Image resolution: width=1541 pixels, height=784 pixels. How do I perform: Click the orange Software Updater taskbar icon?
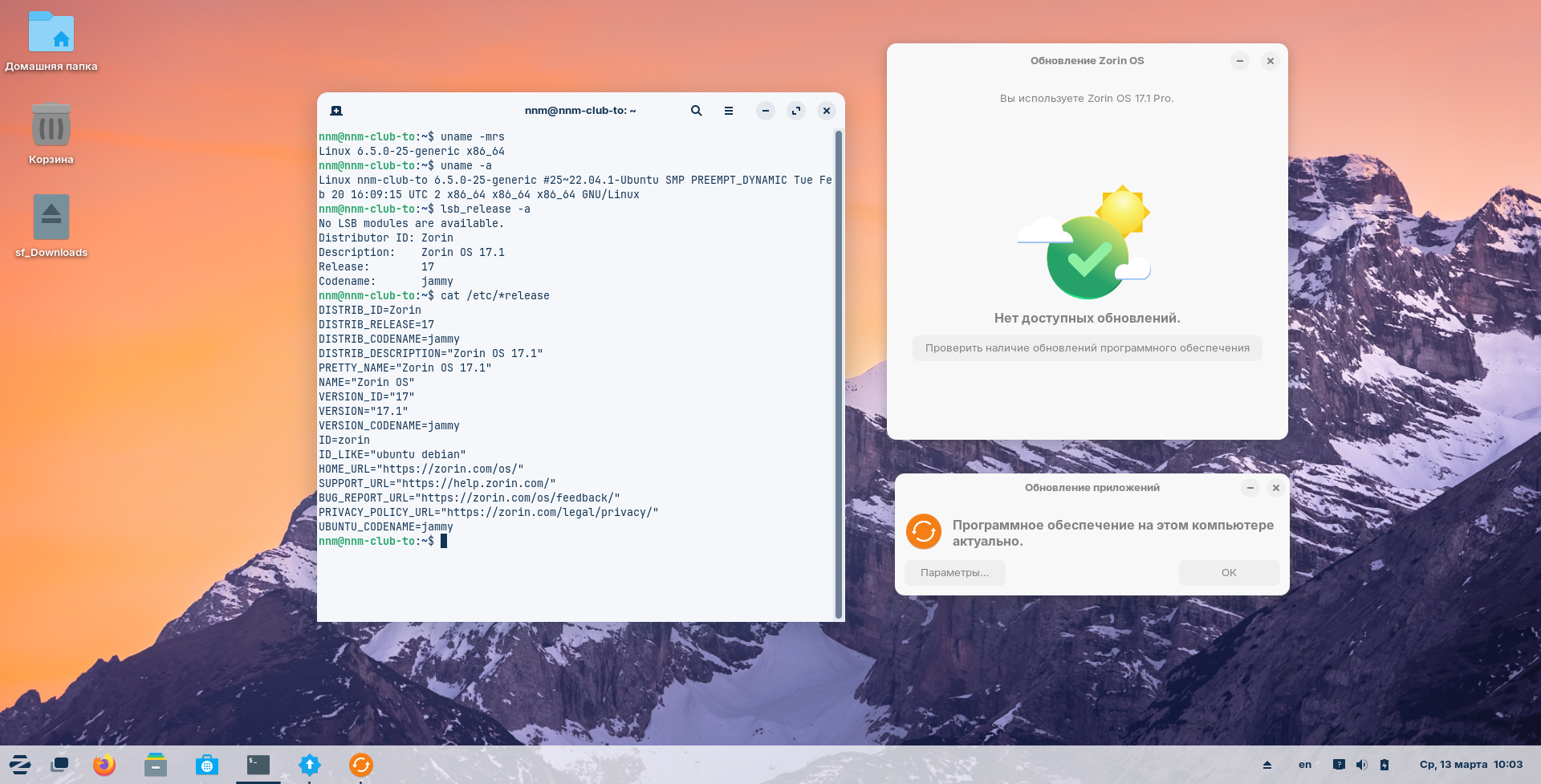[361, 765]
